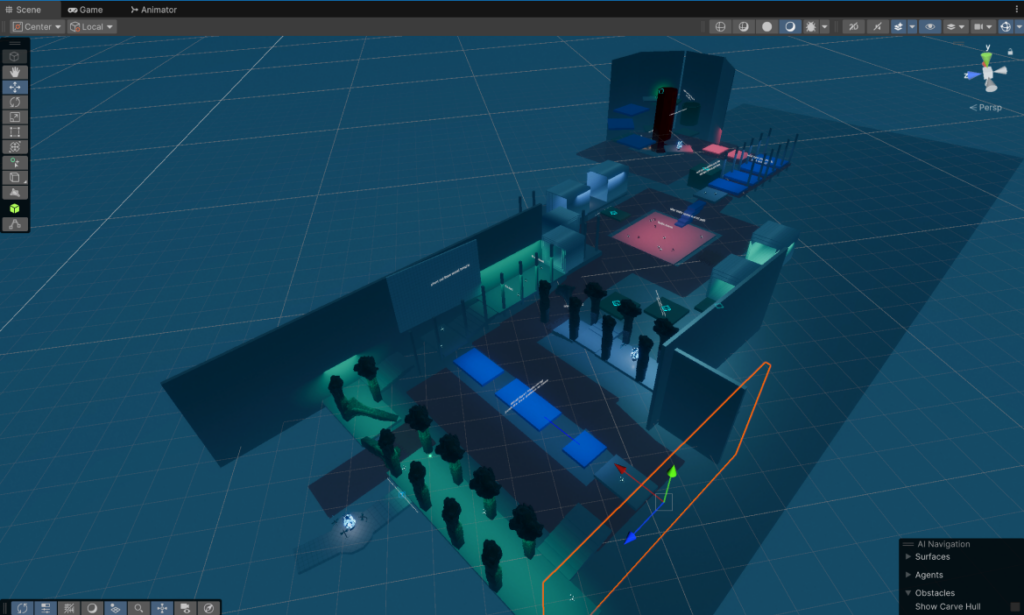This screenshot has width=1024, height=615.
Task: Toggle scene effects sparkle layers button
Action: (x=899, y=27)
